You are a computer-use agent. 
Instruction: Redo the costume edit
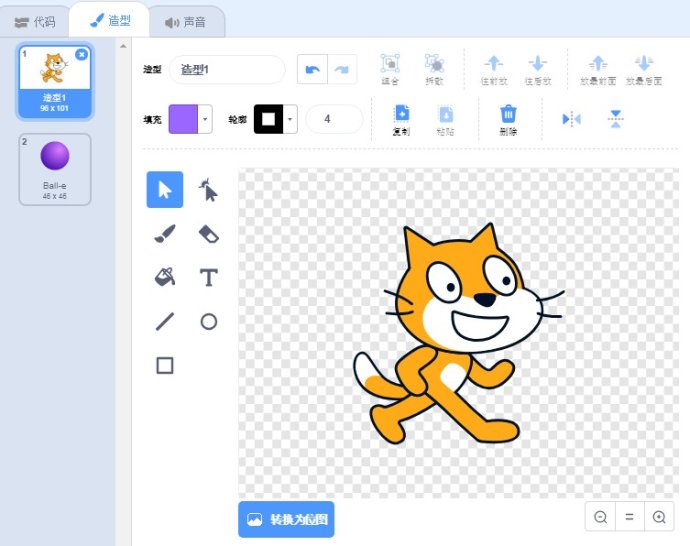click(342, 69)
